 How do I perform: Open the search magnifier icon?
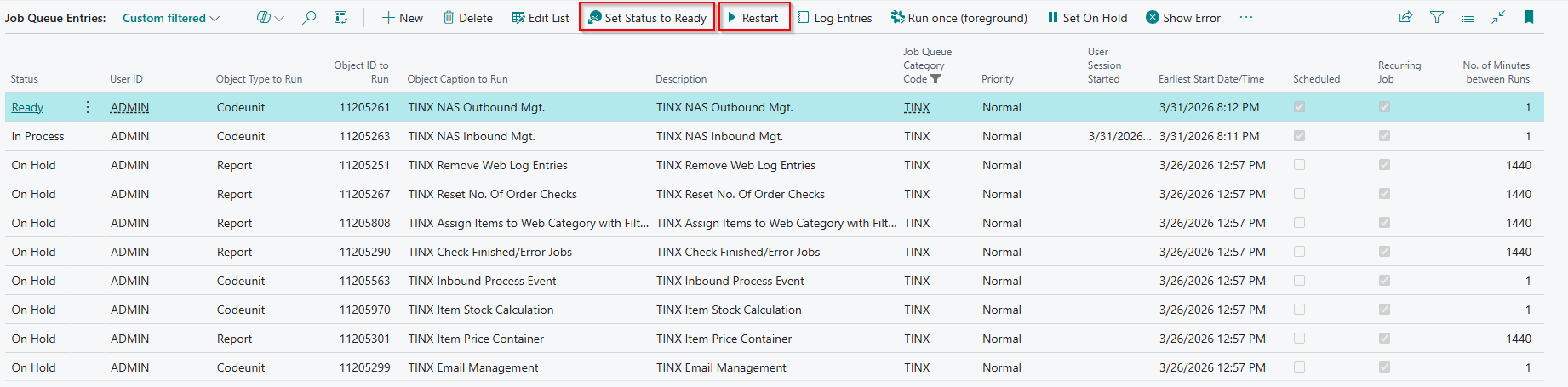[x=309, y=18]
